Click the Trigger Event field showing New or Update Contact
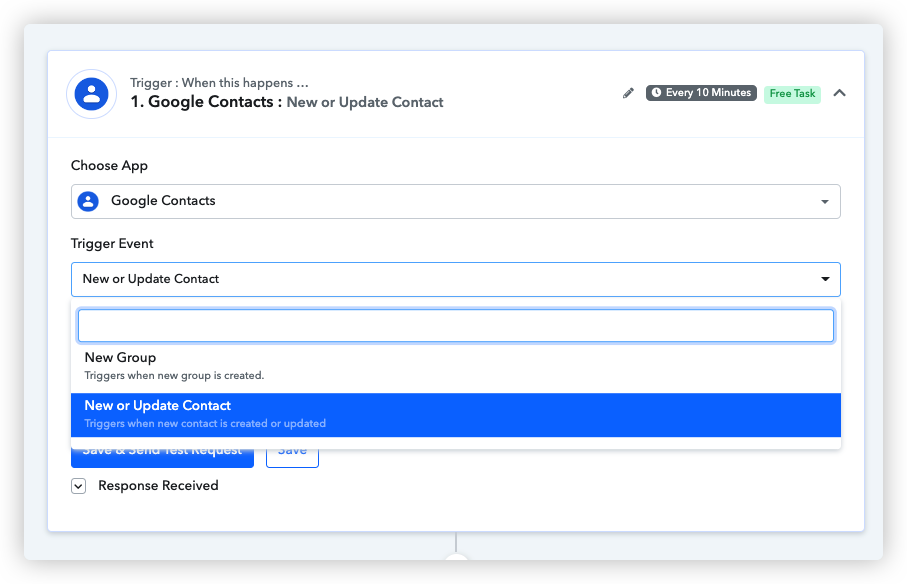The height and width of the screenshot is (584, 907). [456, 279]
